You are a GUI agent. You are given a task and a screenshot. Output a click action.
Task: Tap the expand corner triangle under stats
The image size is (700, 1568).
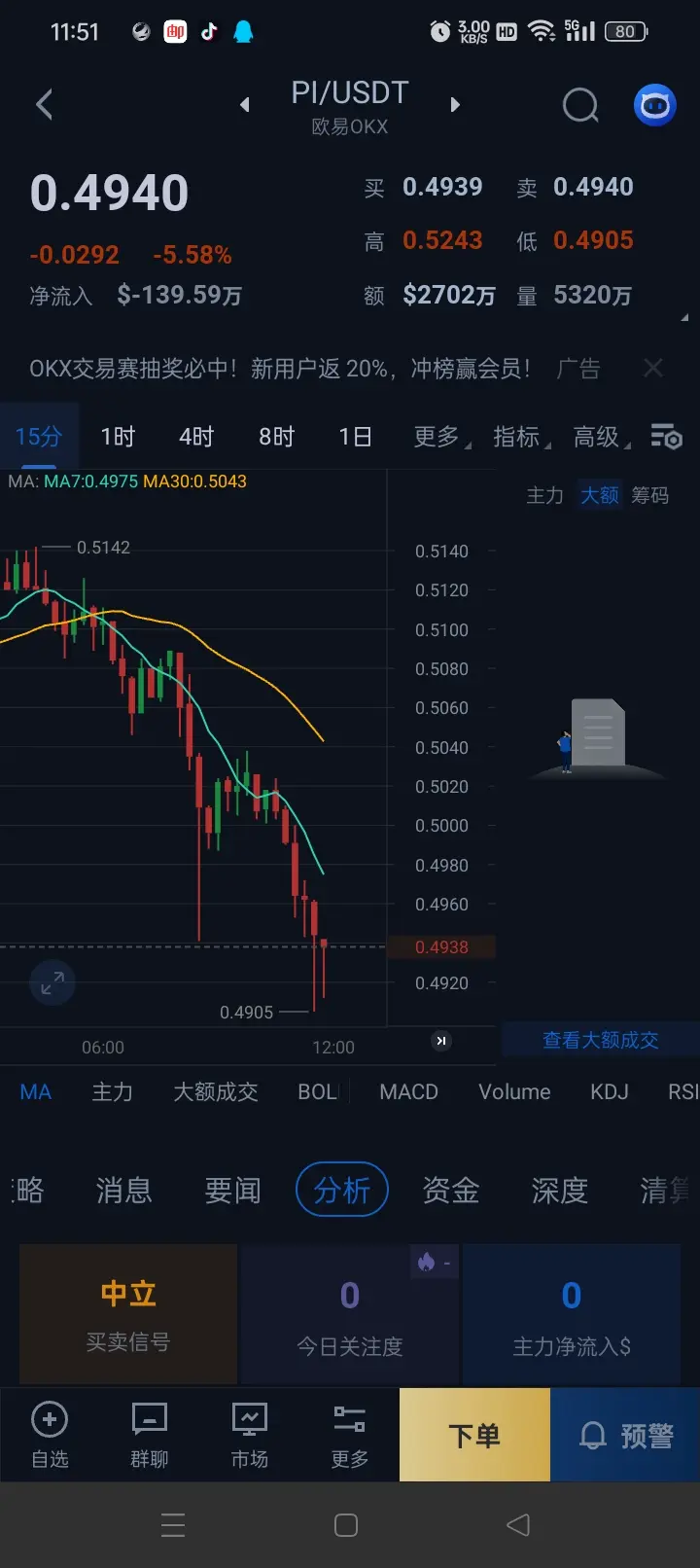point(685,317)
